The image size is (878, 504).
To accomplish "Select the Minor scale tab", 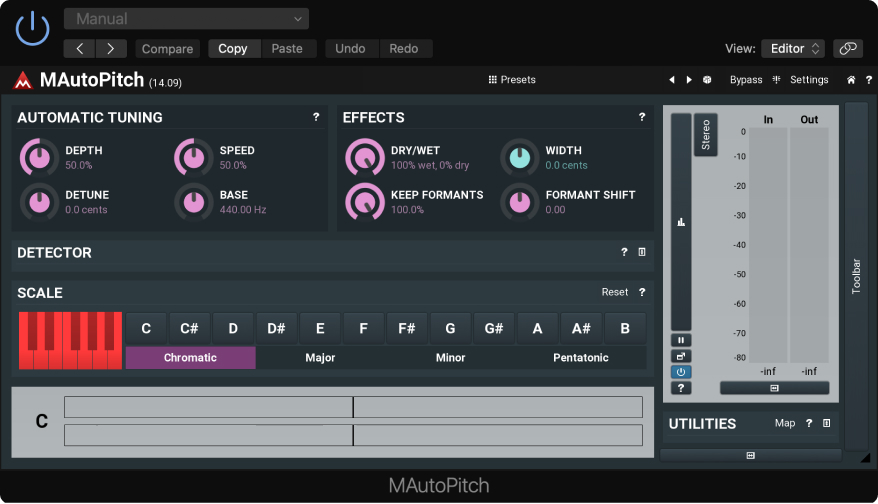I will pos(451,357).
